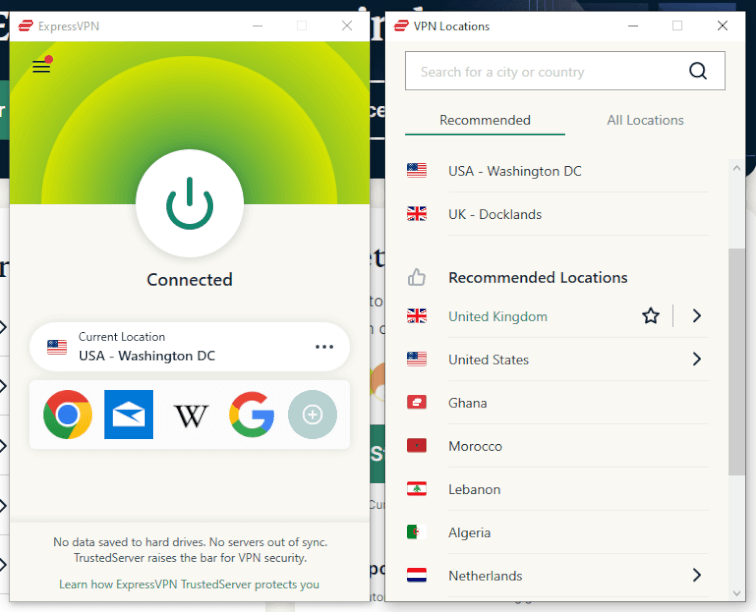Toggle the VPN power button
Screen dimensions: 756x612
pyautogui.click(x=189, y=203)
